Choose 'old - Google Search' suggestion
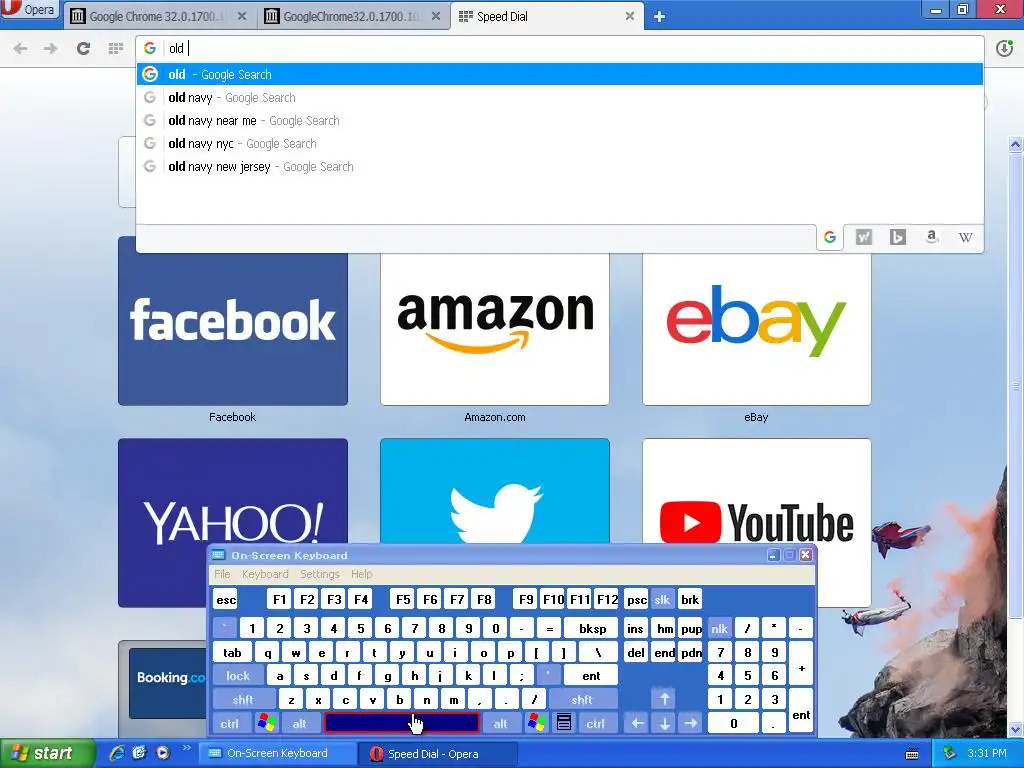The height and width of the screenshot is (768, 1024). tap(560, 74)
